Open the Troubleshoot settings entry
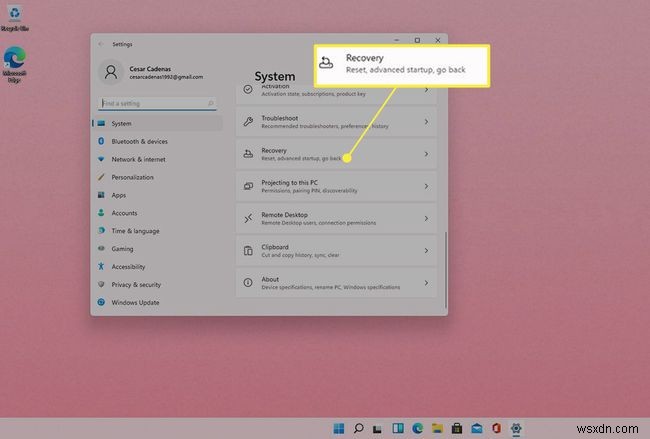The width and height of the screenshot is (650, 439). (336, 122)
